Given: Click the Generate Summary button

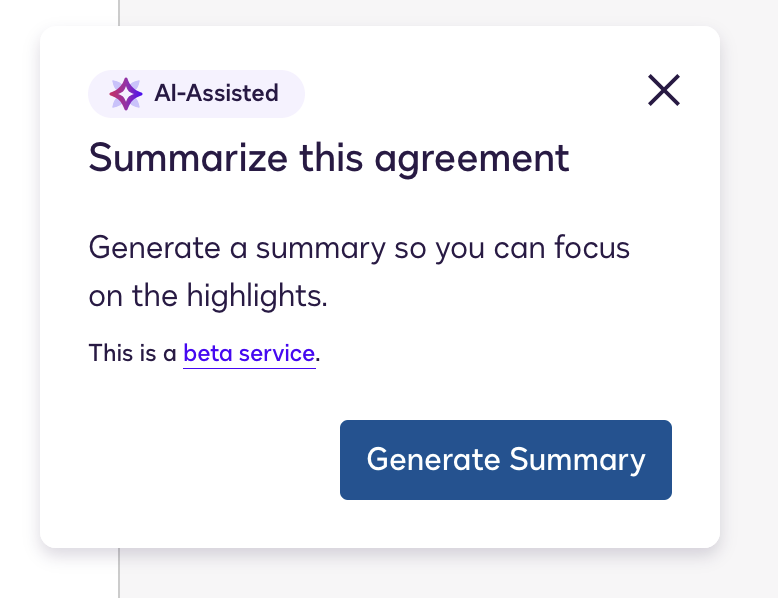Looking at the screenshot, I should pos(505,460).
